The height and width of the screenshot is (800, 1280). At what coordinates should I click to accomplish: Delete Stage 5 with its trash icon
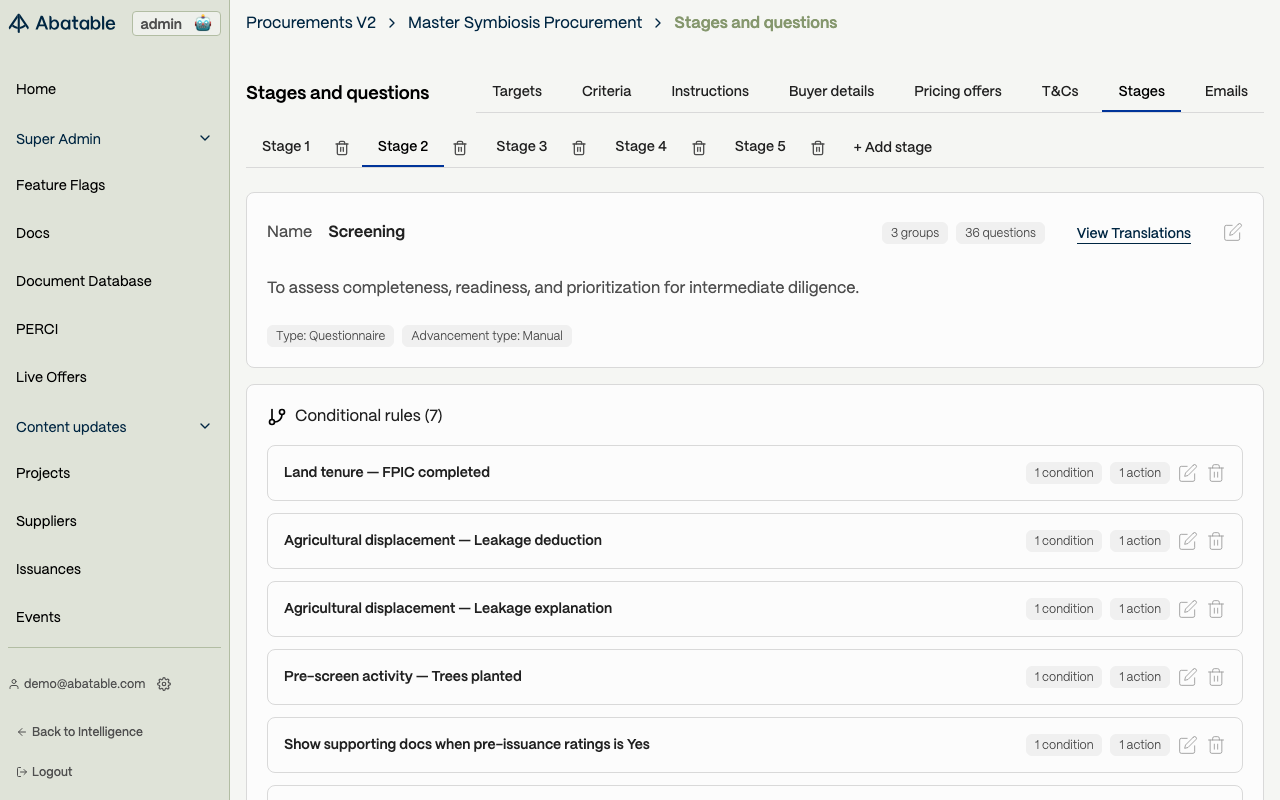click(x=818, y=148)
